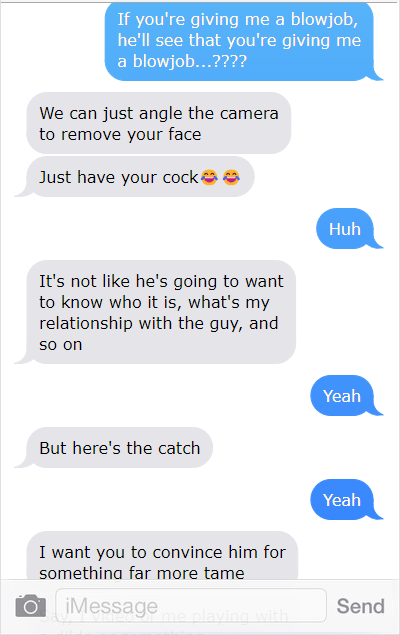
Task: Click the first laughing-crying emoji
Action: [209, 177]
